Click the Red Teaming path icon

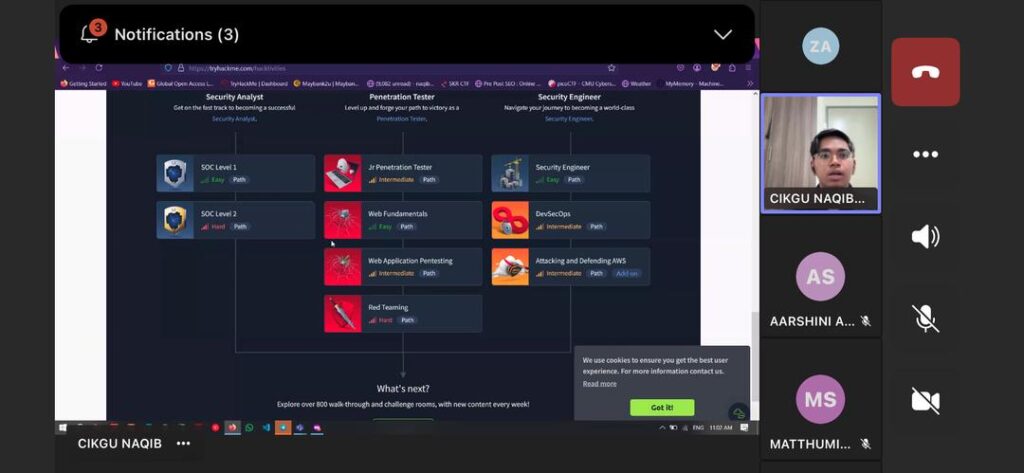342,313
